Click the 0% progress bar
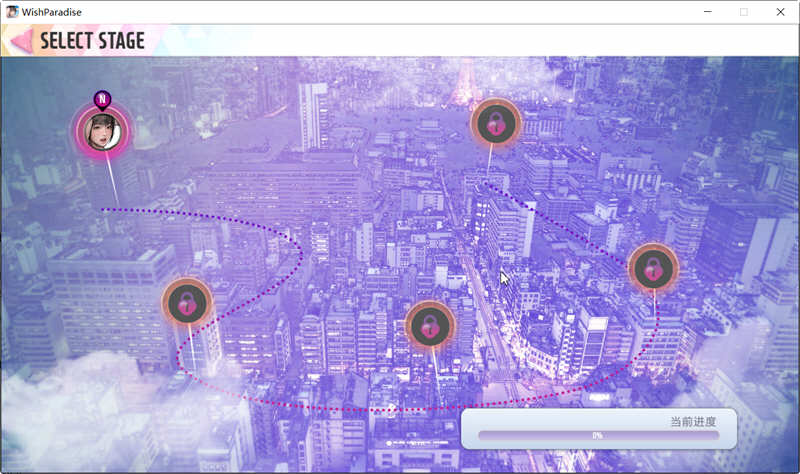This screenshot has height=474, width=800. [x=597, y=436]
